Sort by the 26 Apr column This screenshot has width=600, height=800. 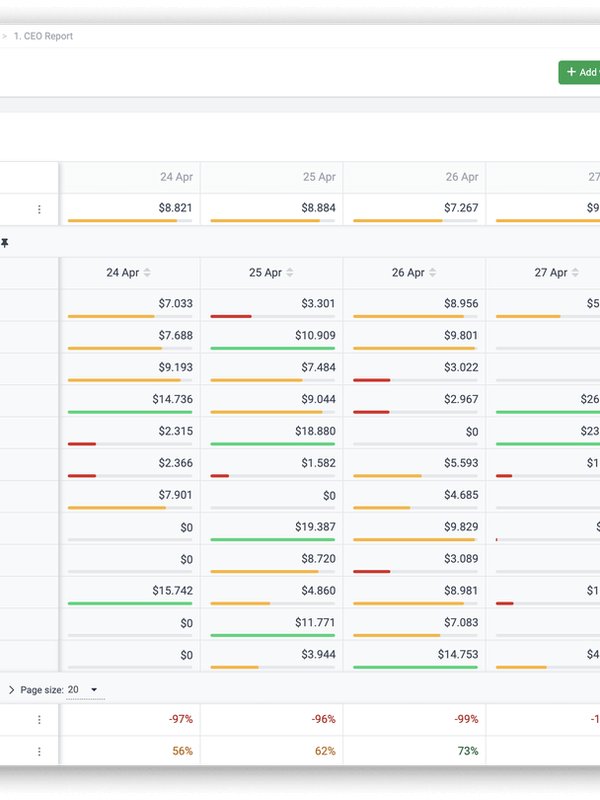point(433,273)
